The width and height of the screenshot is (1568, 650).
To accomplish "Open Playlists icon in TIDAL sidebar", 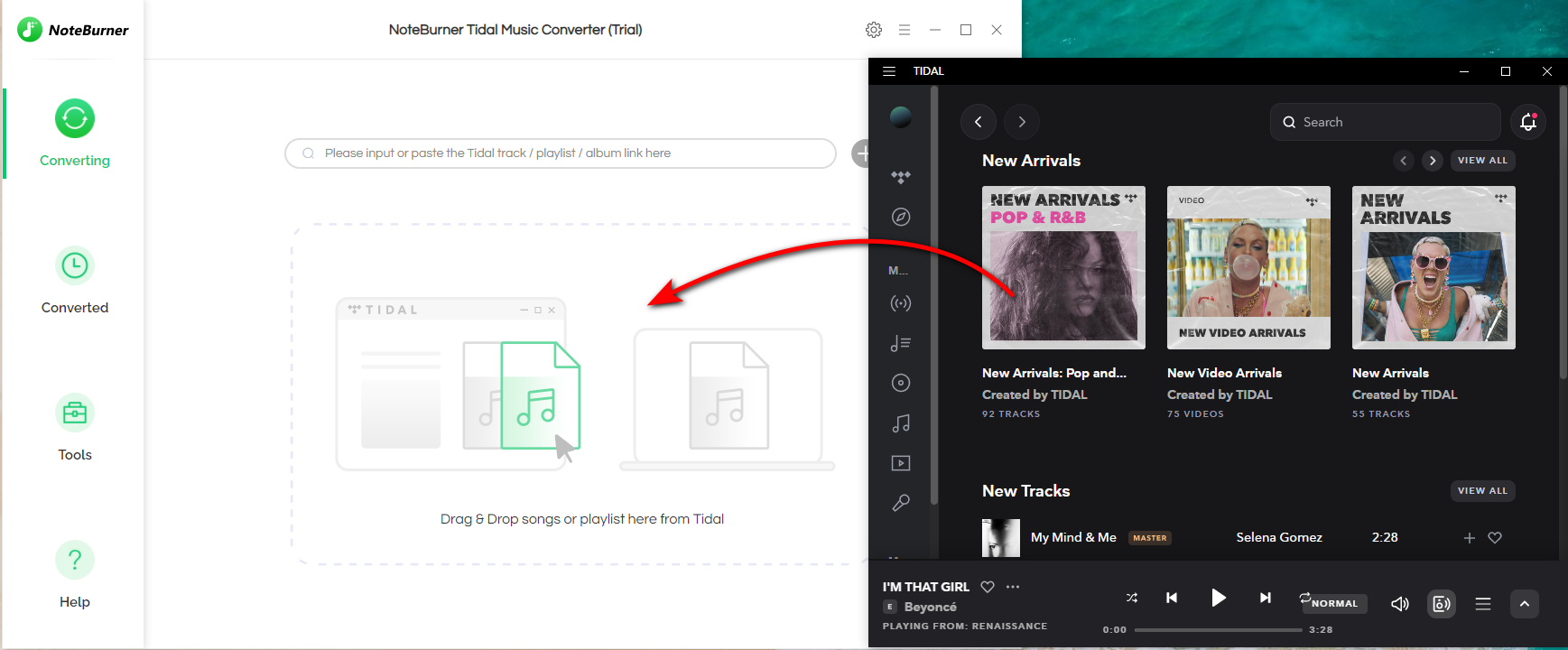I will 900,343.
